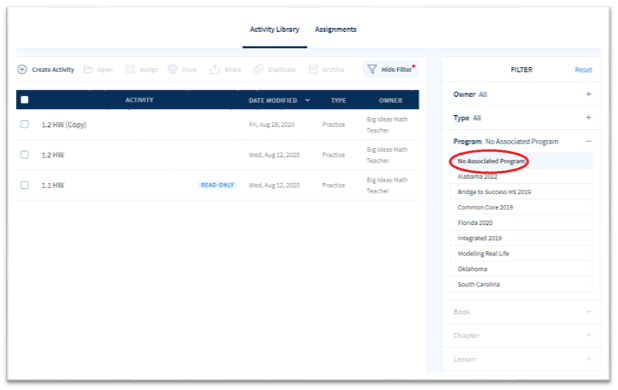618x390 pixels.
Task: Click the Duplicate toolbar label
Action: [282, 69]
